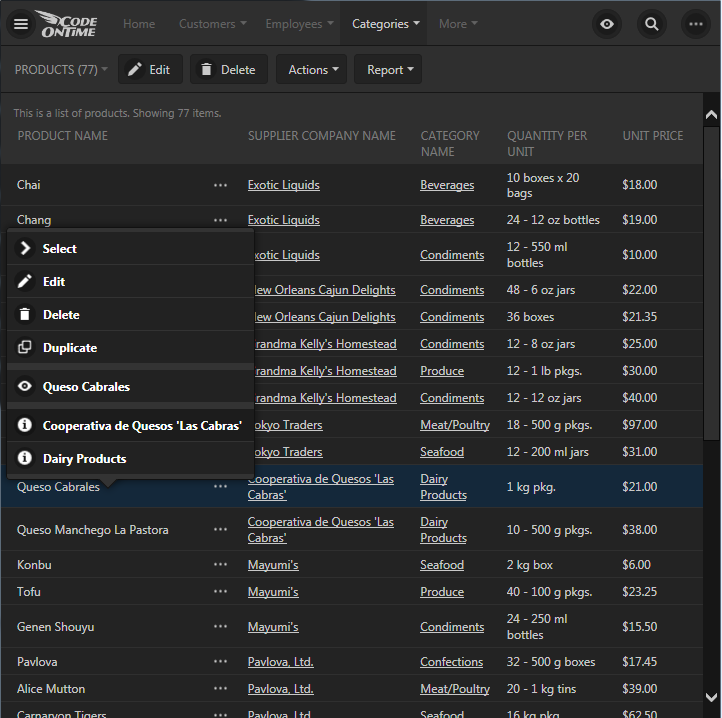Open the Categories menu
The height and width of the screenshot is (718, 722).
pos(385,23)
